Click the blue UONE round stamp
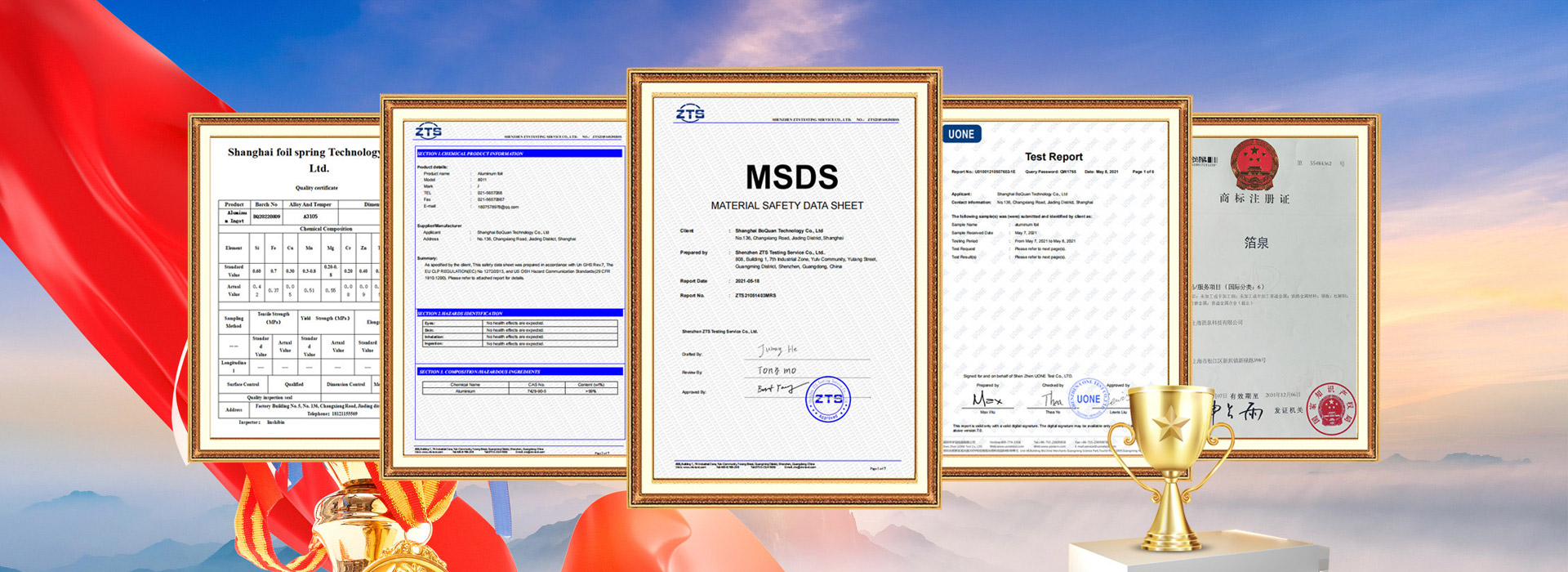The image size is (1568, 572). [x=1088, y=399]
